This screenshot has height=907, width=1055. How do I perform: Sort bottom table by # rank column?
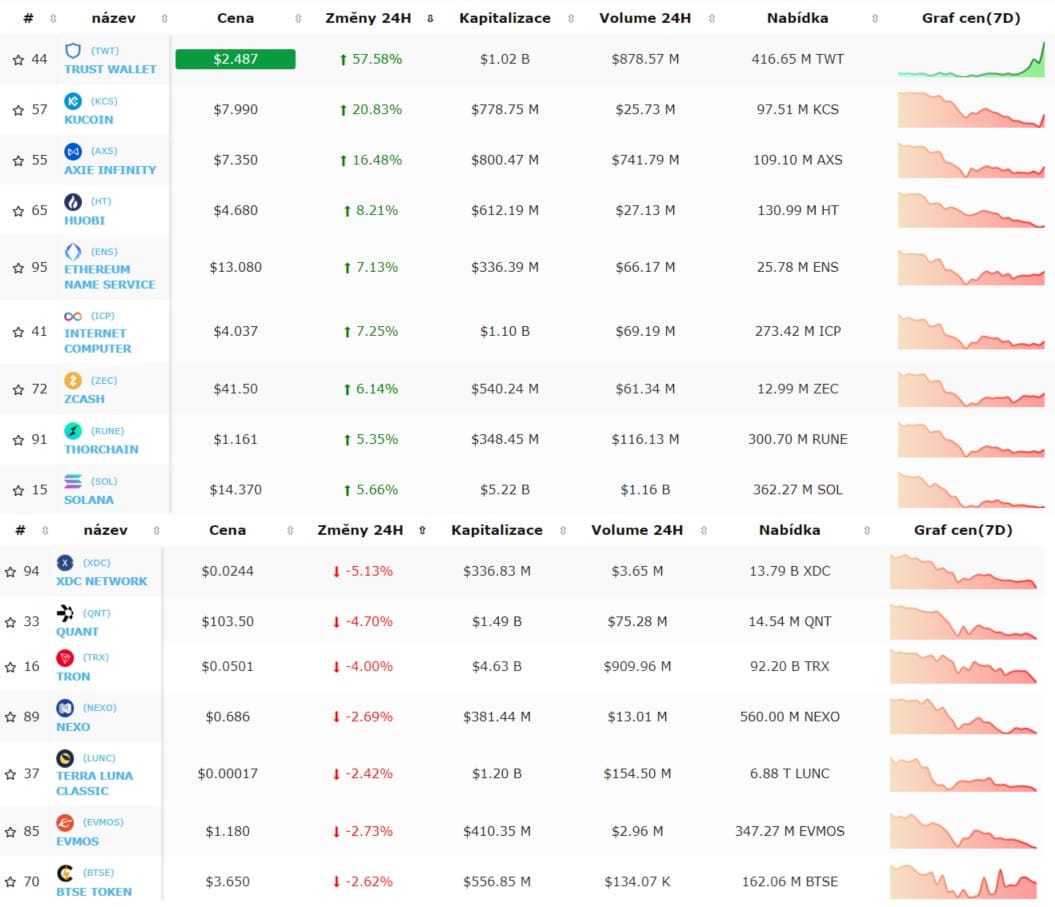[x=45, y=530]
